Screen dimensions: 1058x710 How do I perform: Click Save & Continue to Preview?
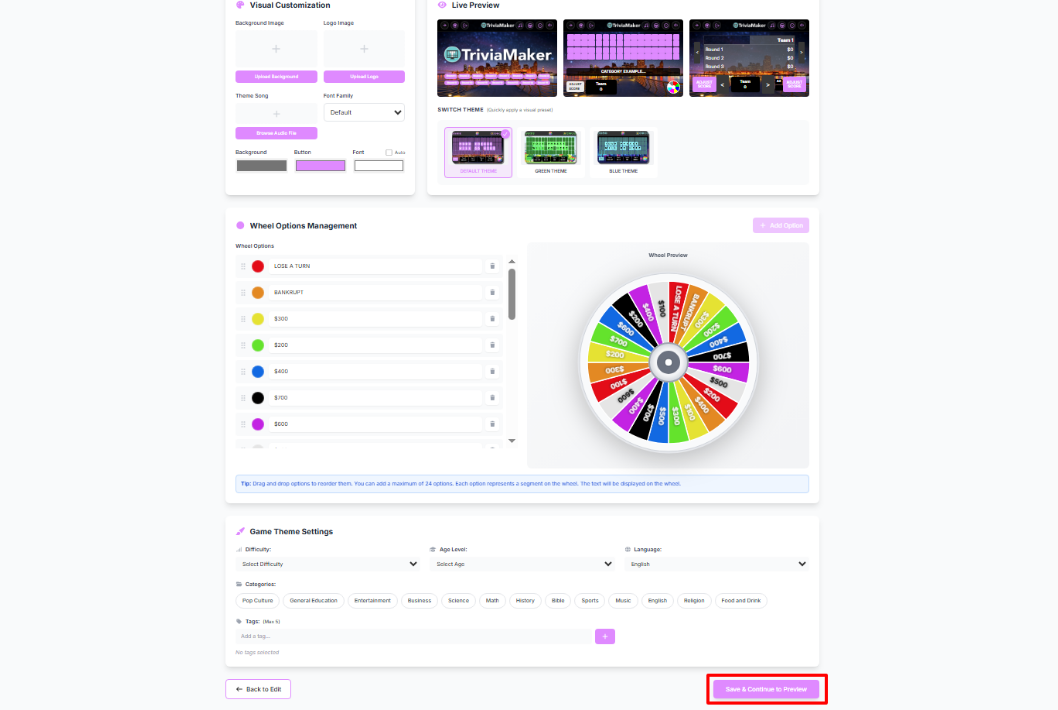[766, 689]
